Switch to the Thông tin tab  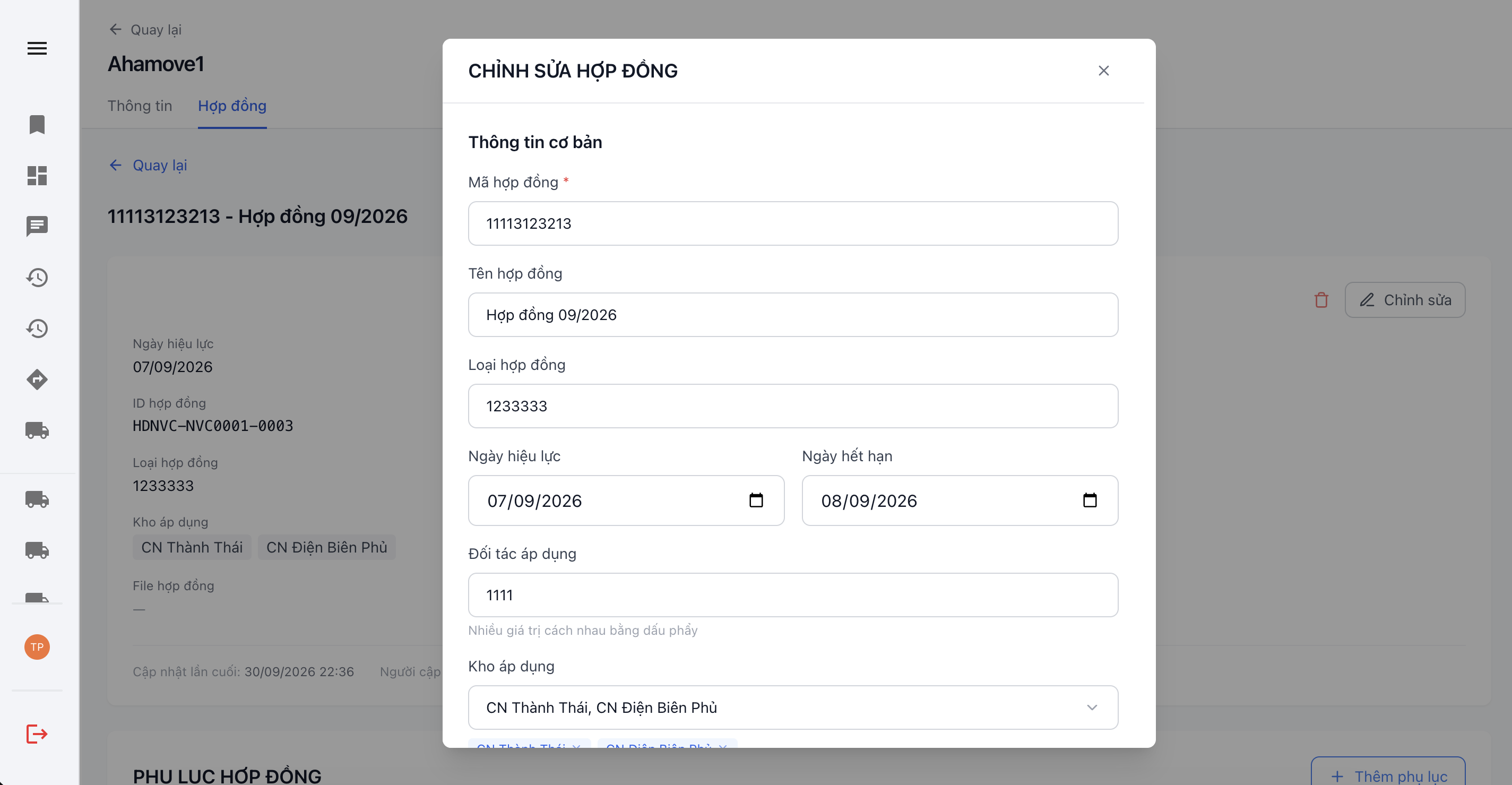140,106
